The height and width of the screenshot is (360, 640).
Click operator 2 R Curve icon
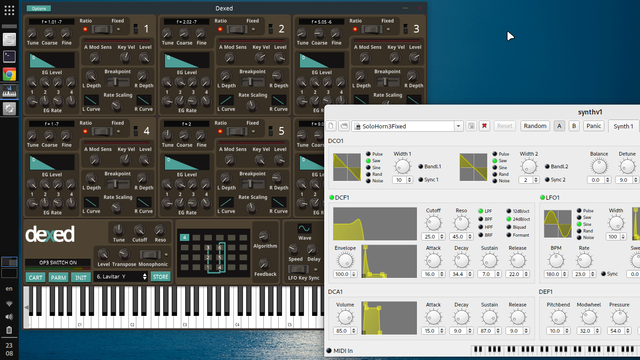278,100
